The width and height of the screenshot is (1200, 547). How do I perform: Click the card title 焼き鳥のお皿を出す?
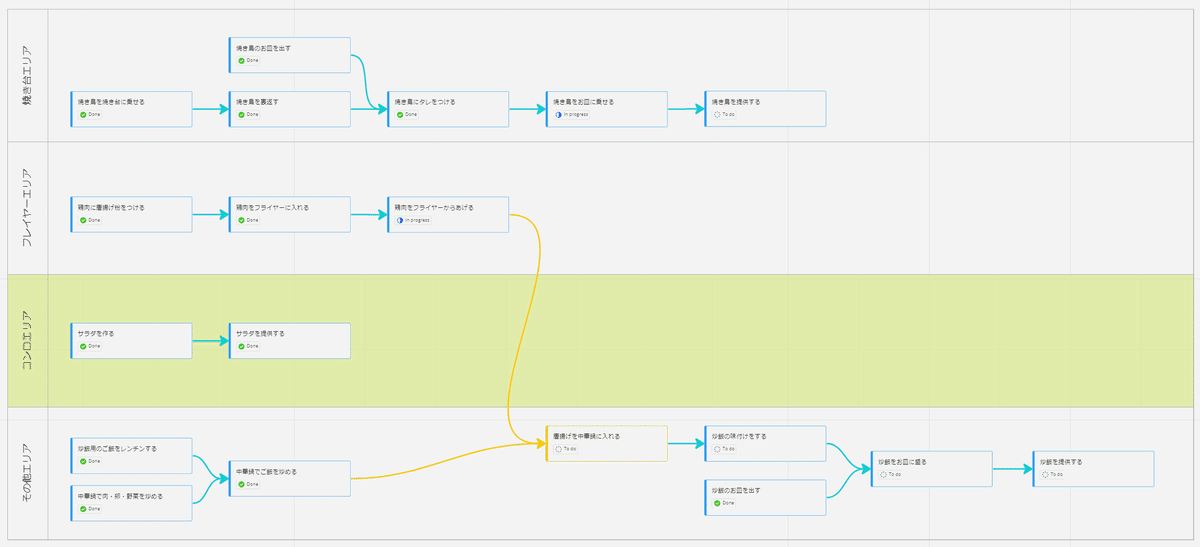[264, 48]
